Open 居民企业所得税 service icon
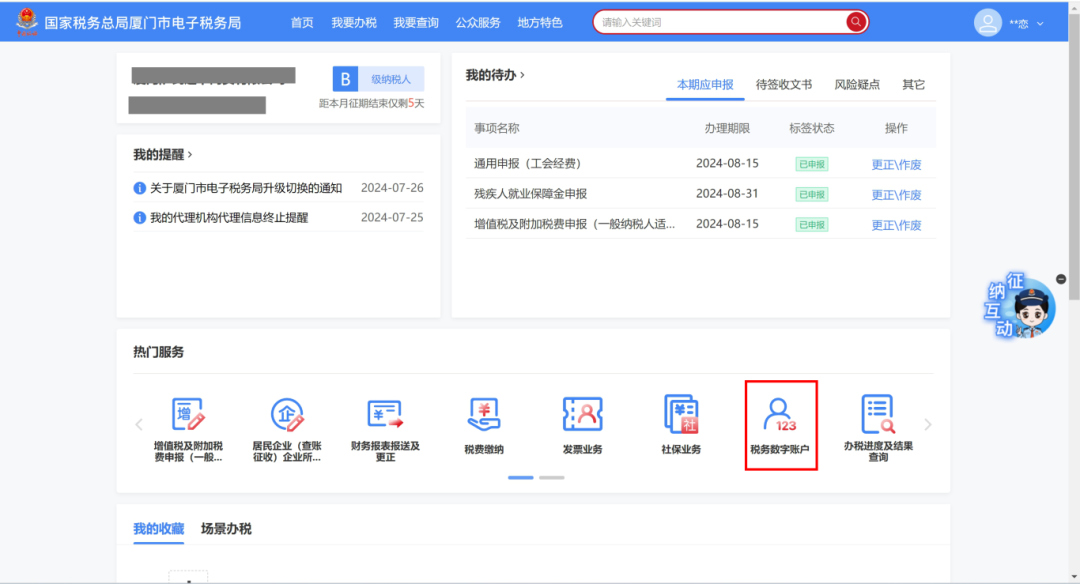The height and width of the screenshot is (584, 1080). click(286, 415)
